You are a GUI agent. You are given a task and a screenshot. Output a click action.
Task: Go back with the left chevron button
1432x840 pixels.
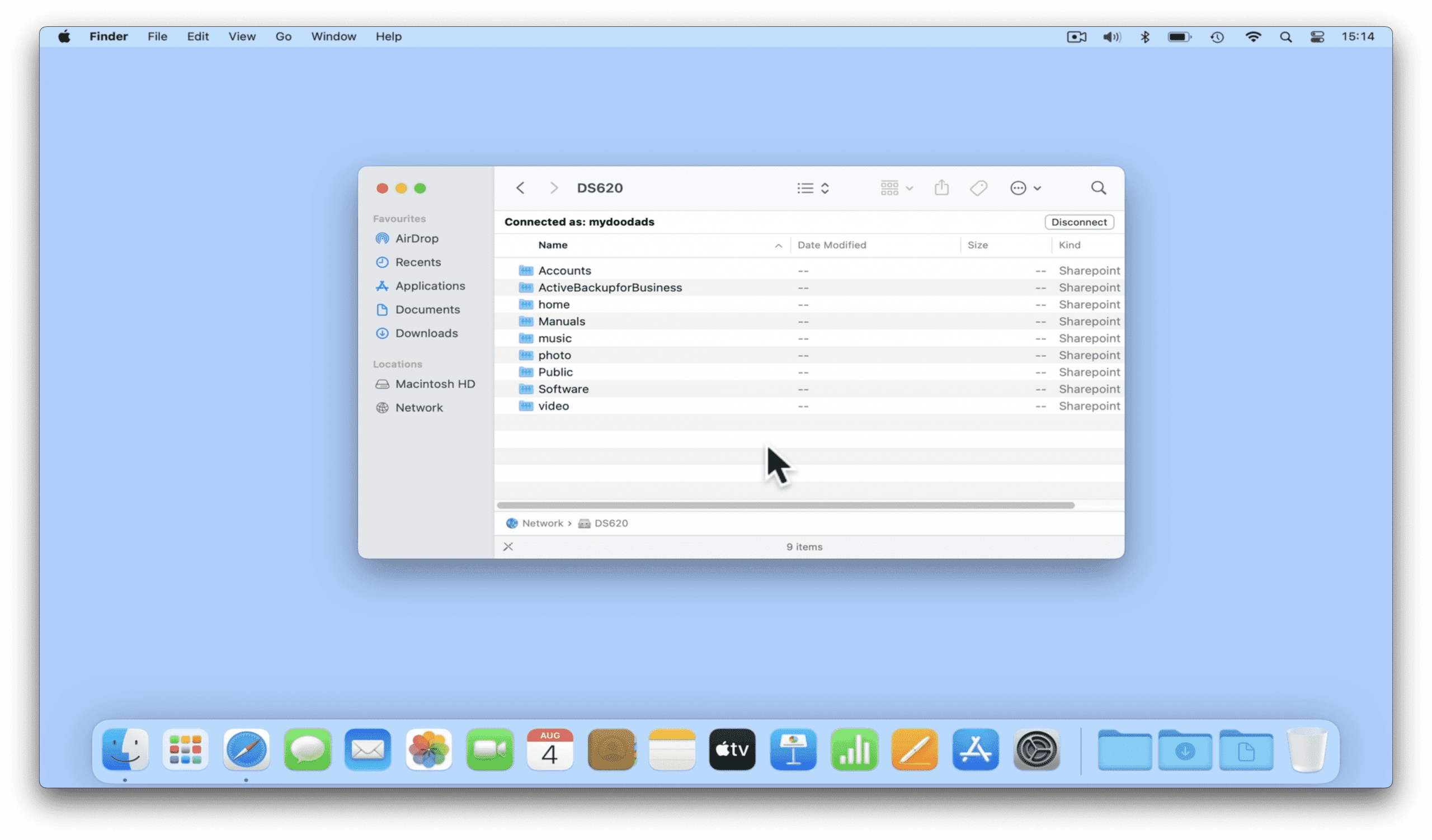pyautogui.click(x=520, y=188)
